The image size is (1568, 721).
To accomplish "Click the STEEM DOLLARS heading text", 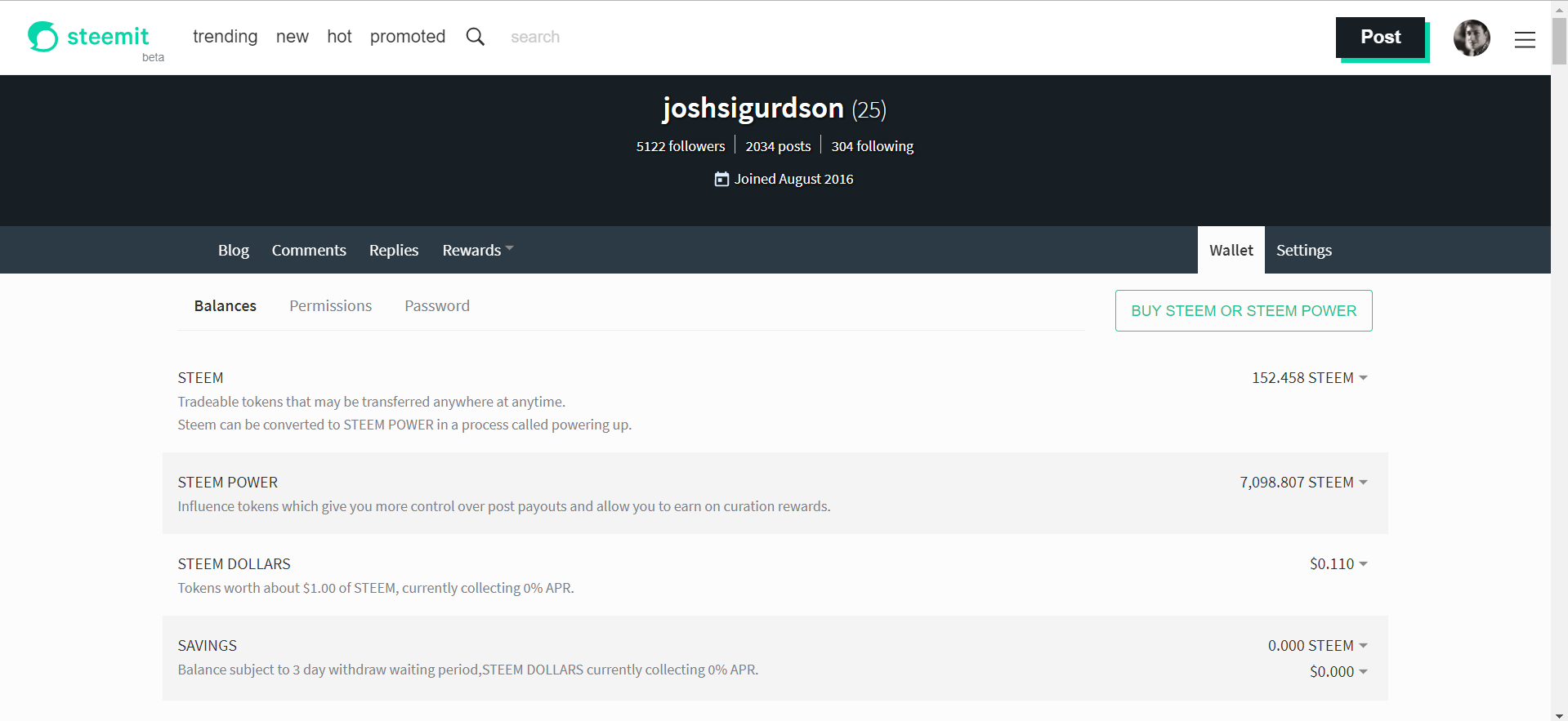I will coord(235,564).
